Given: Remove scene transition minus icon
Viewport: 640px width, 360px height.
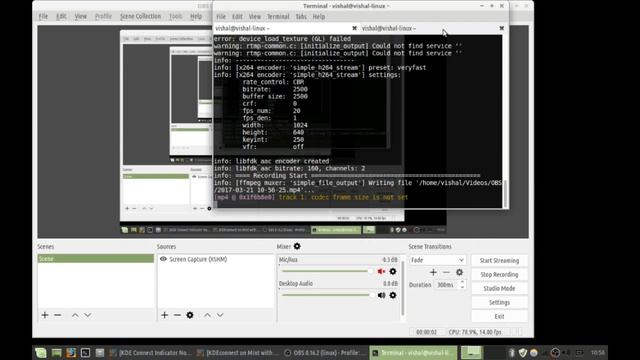Looking at the screenshot, I should tap(446, 272).
